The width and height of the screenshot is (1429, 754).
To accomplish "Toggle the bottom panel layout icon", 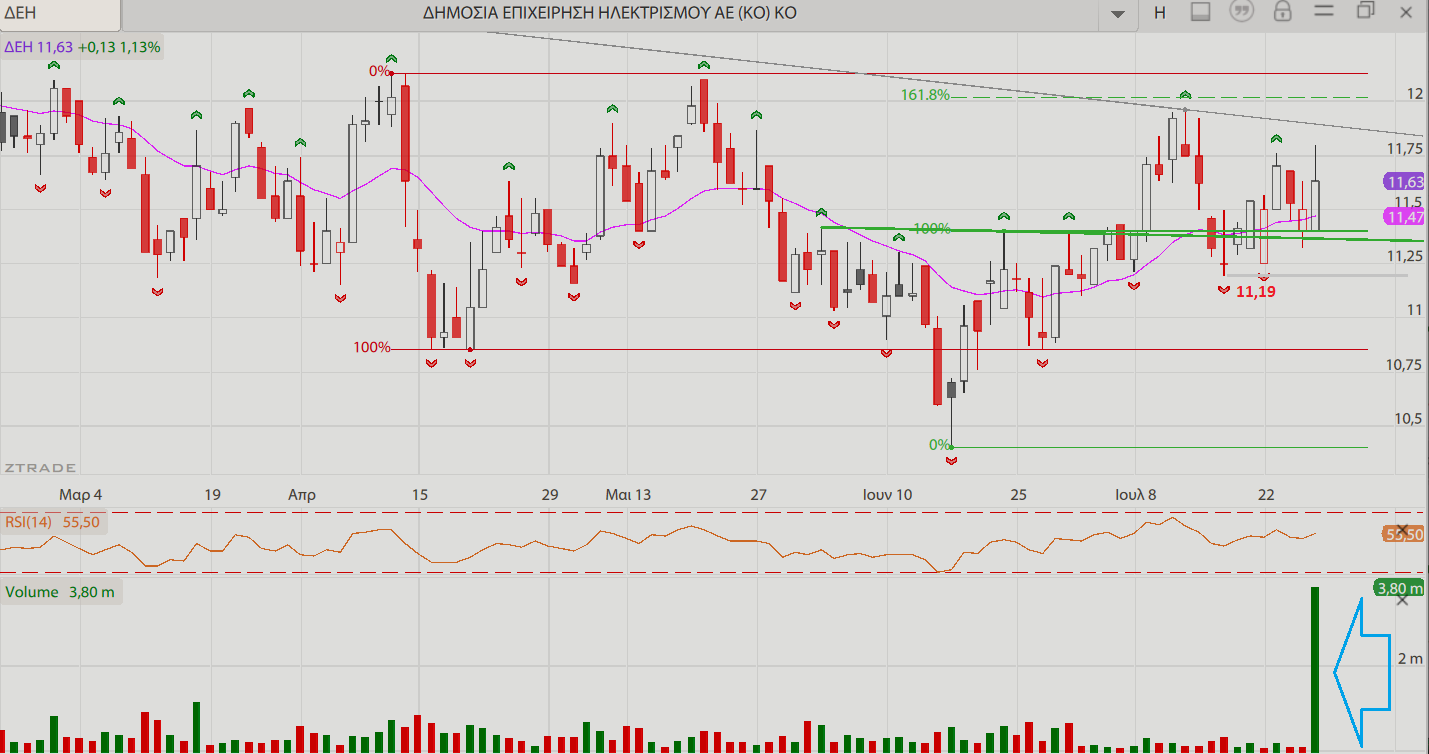I will [1201, 12].
